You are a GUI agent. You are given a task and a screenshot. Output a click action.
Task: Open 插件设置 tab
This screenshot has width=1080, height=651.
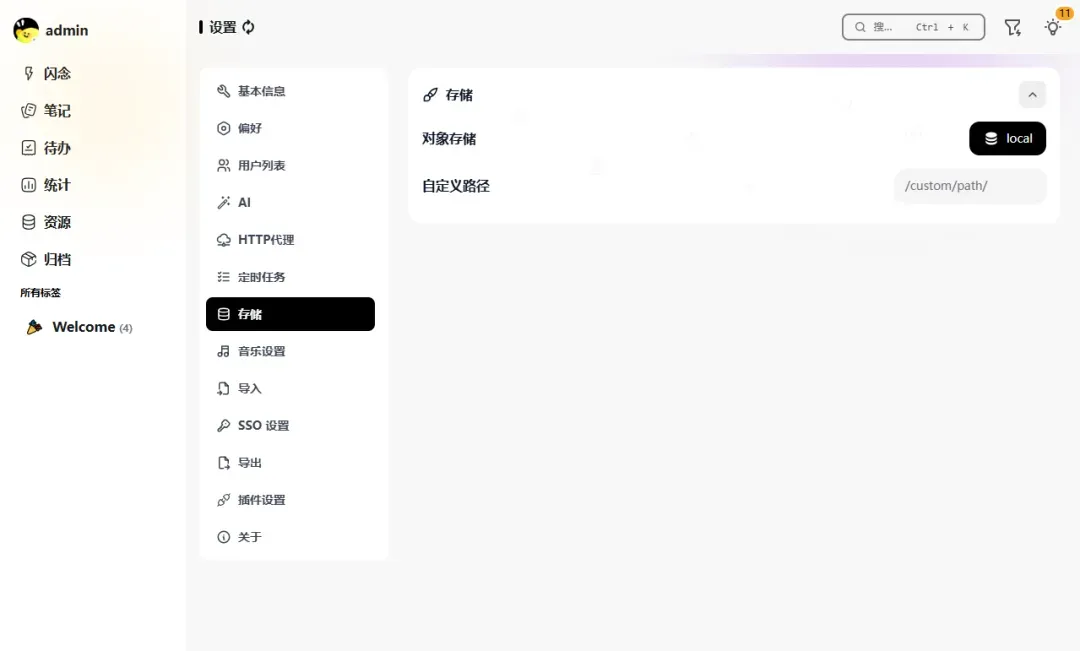[x=290, y=500]
